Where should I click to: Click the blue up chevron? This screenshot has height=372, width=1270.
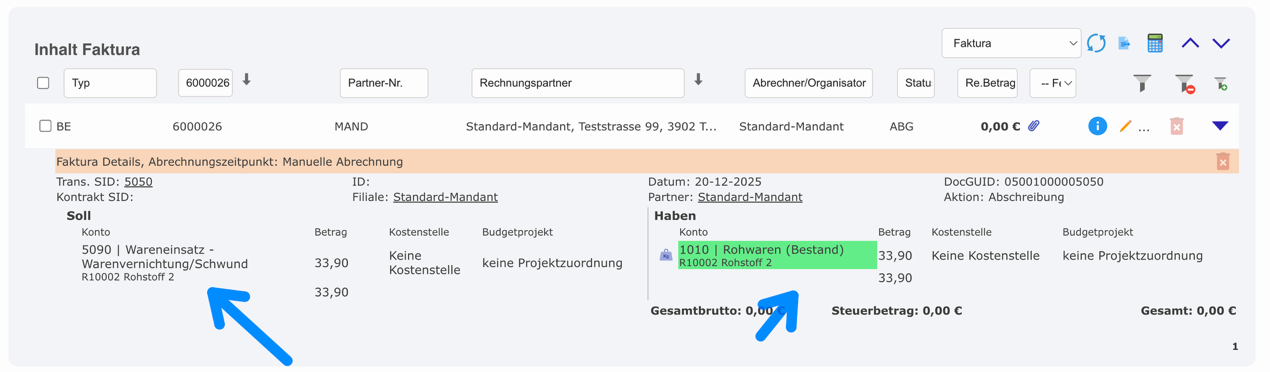click(x=1190, y=43)
